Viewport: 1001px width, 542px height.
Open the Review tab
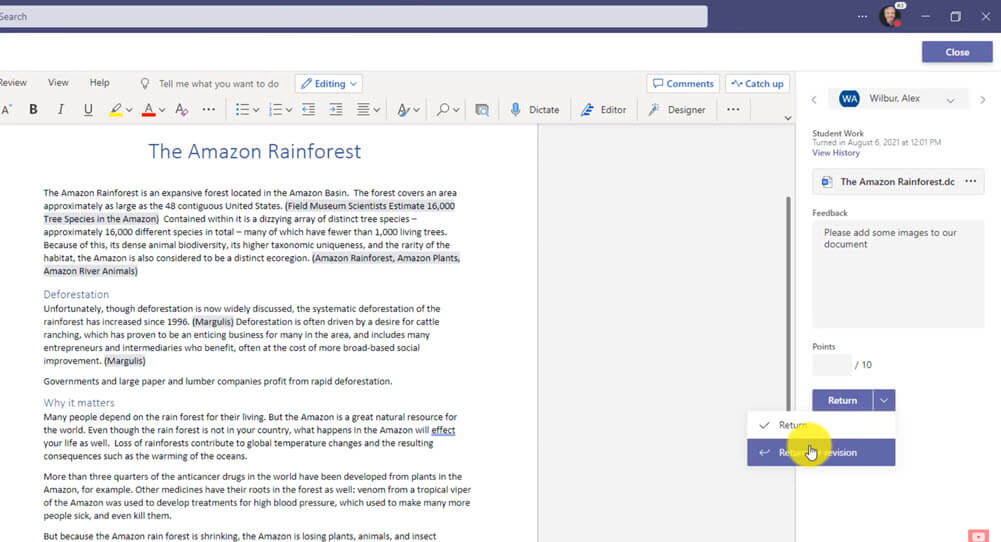point(13,82)
